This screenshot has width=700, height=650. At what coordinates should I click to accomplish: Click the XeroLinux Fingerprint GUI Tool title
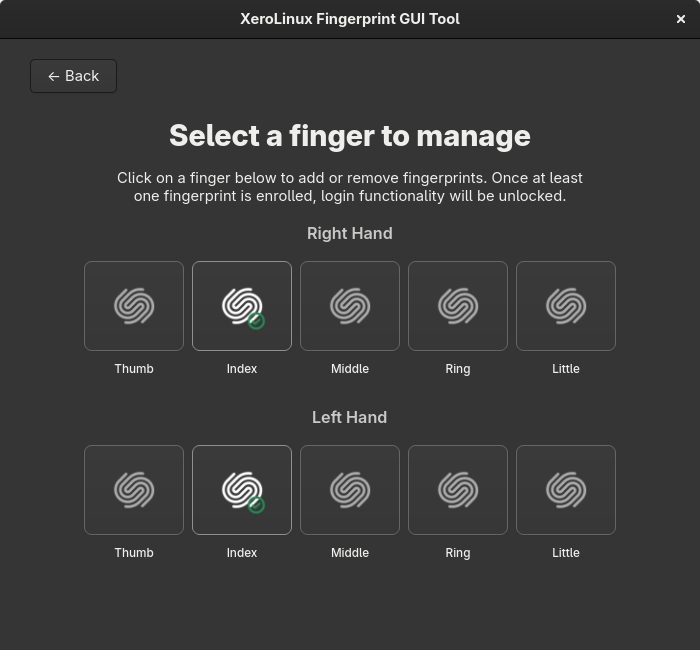(x=350, y=19)
